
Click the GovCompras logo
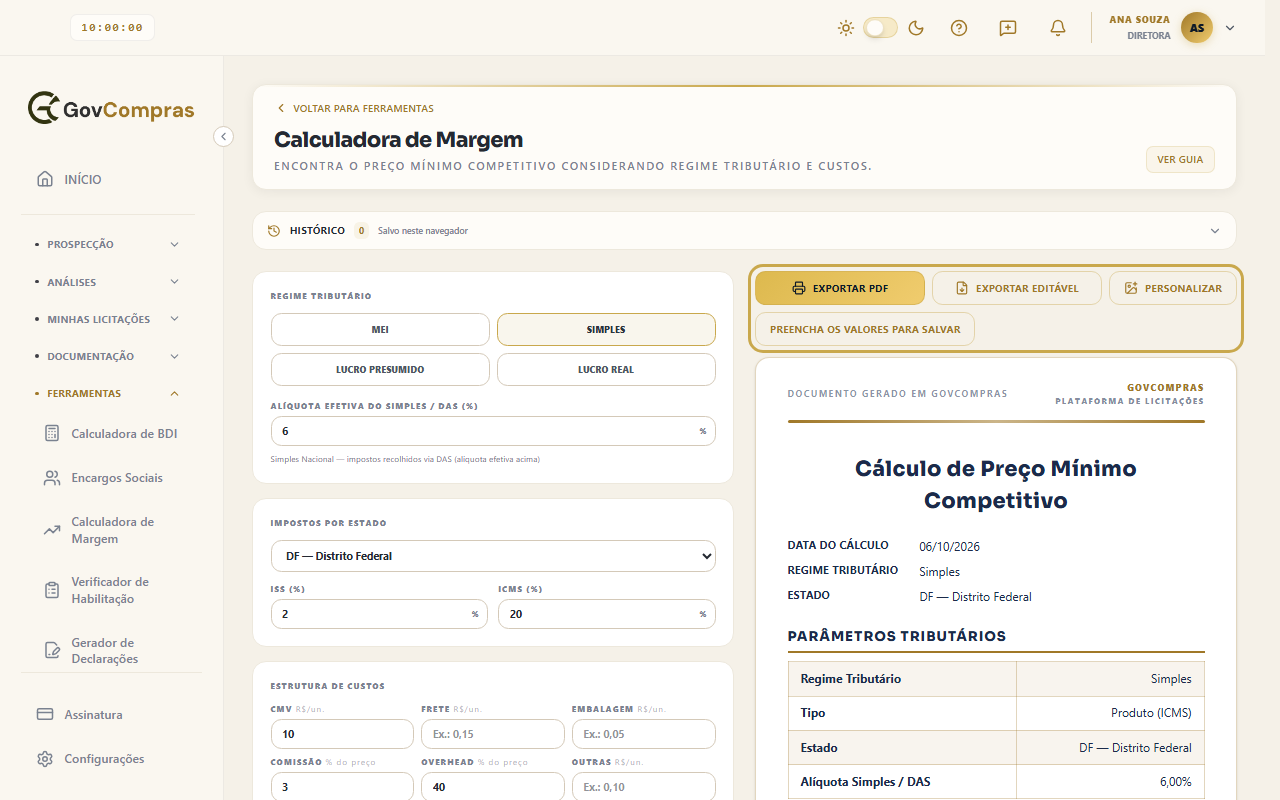111,108
